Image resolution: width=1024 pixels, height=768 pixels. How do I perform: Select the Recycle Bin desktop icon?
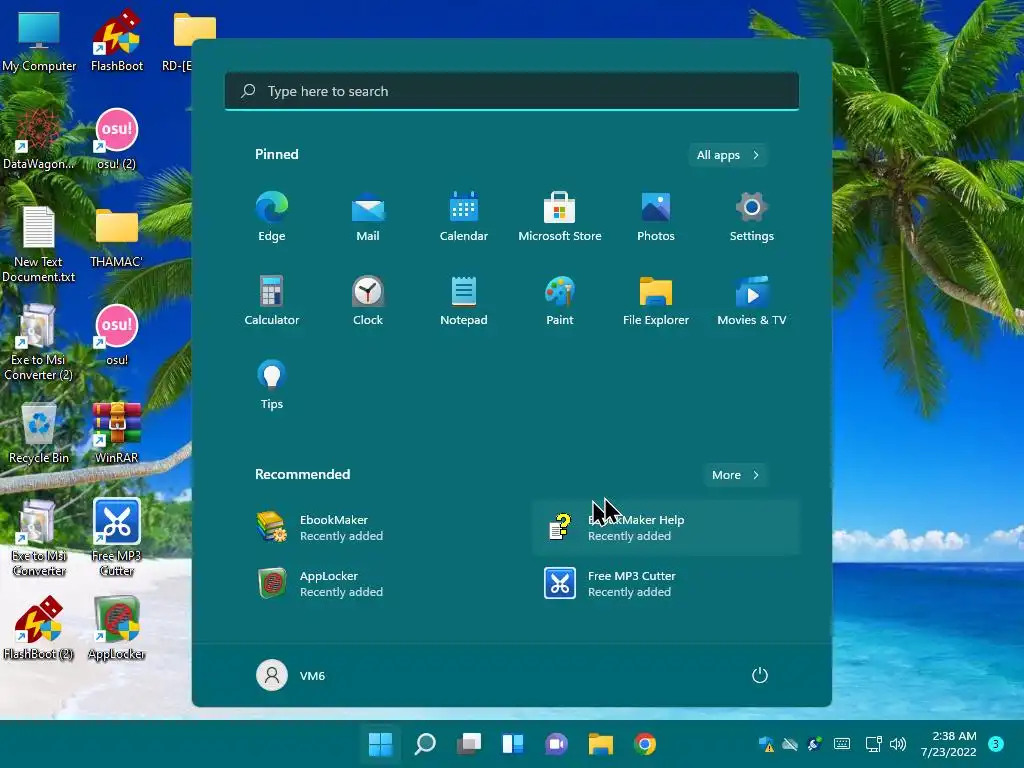tap(39, 434)
